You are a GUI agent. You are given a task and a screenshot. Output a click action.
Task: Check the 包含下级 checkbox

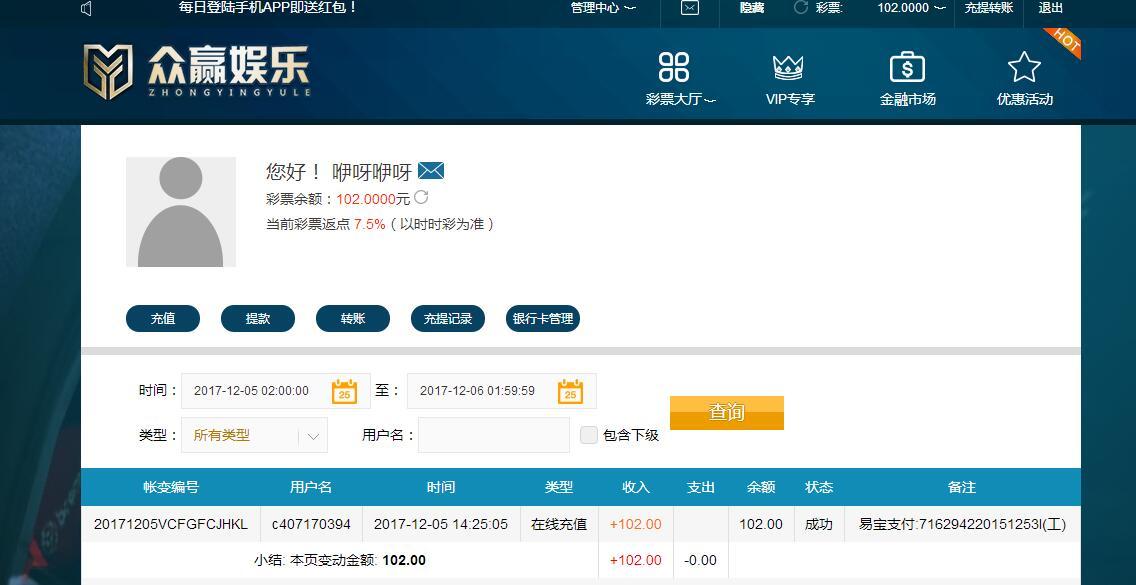click(589, 435)
